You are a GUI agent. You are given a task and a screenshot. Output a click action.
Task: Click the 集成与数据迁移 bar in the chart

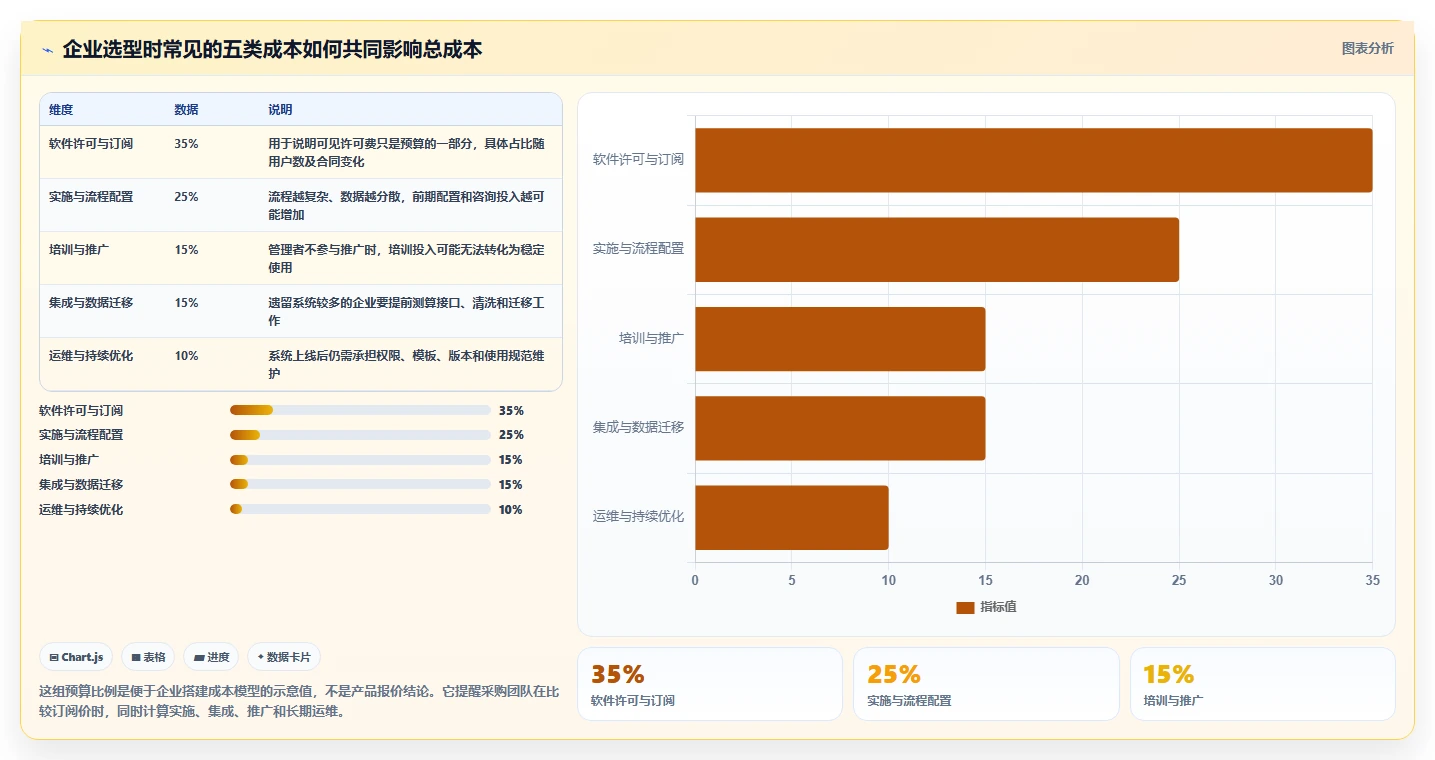(x=840, y=428)
